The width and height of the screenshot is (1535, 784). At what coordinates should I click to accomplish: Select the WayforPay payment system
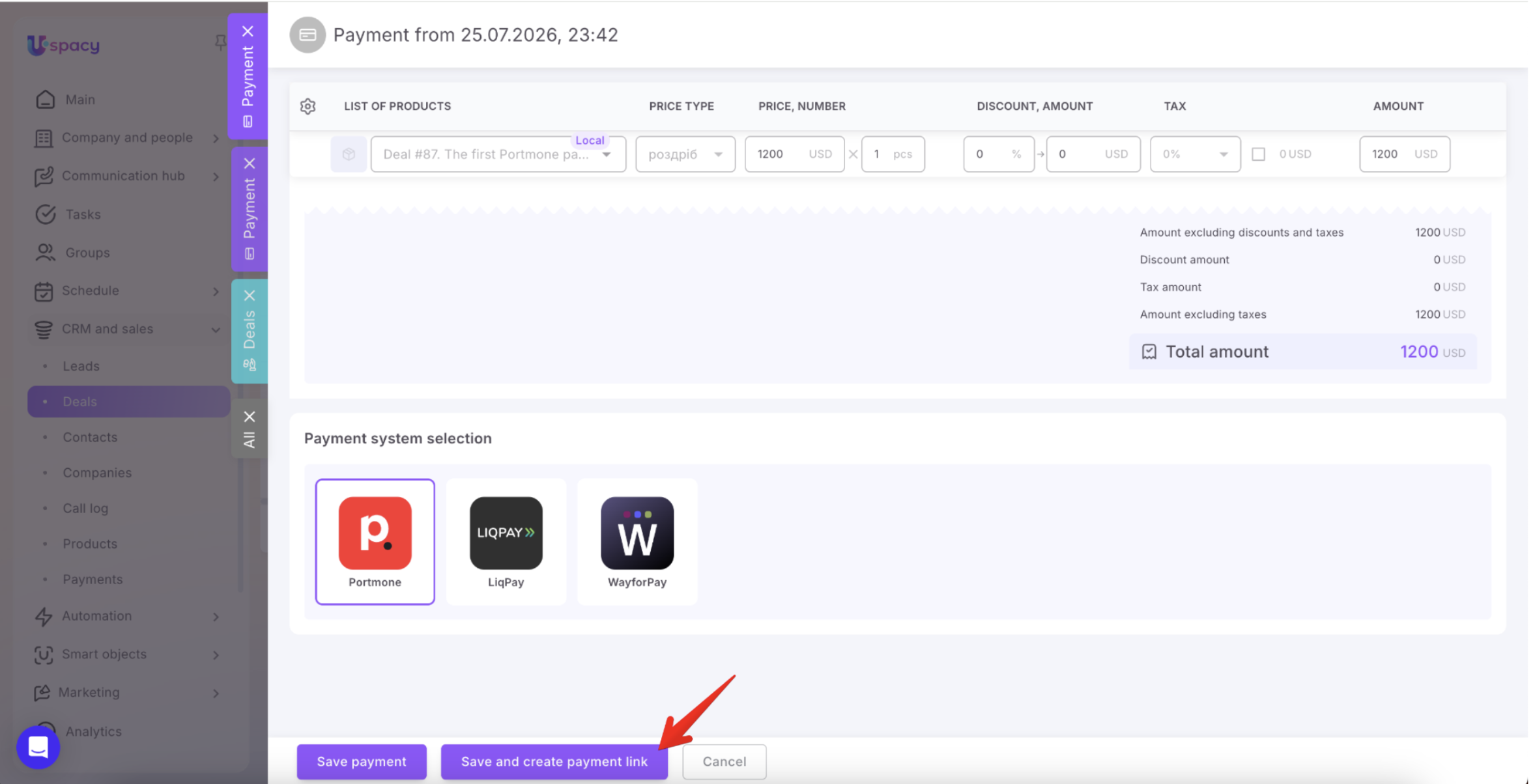pyautogui.click(x=637, y=542)
